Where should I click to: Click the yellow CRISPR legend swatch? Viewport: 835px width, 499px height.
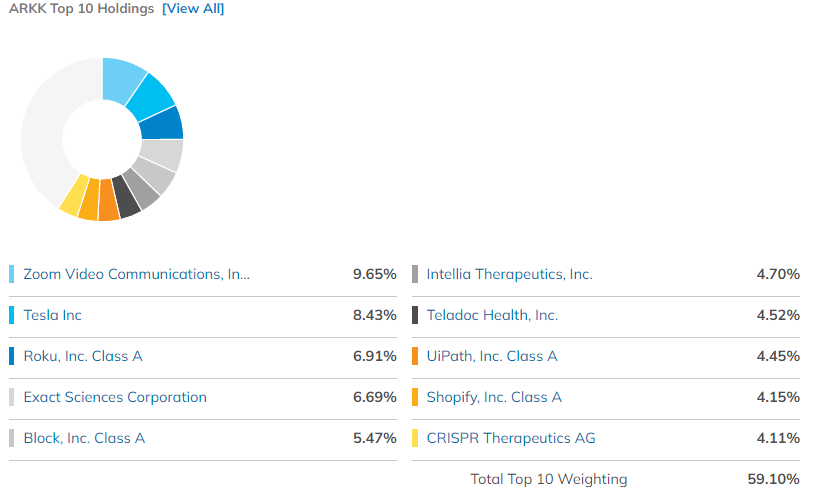(x=415, y=438)
